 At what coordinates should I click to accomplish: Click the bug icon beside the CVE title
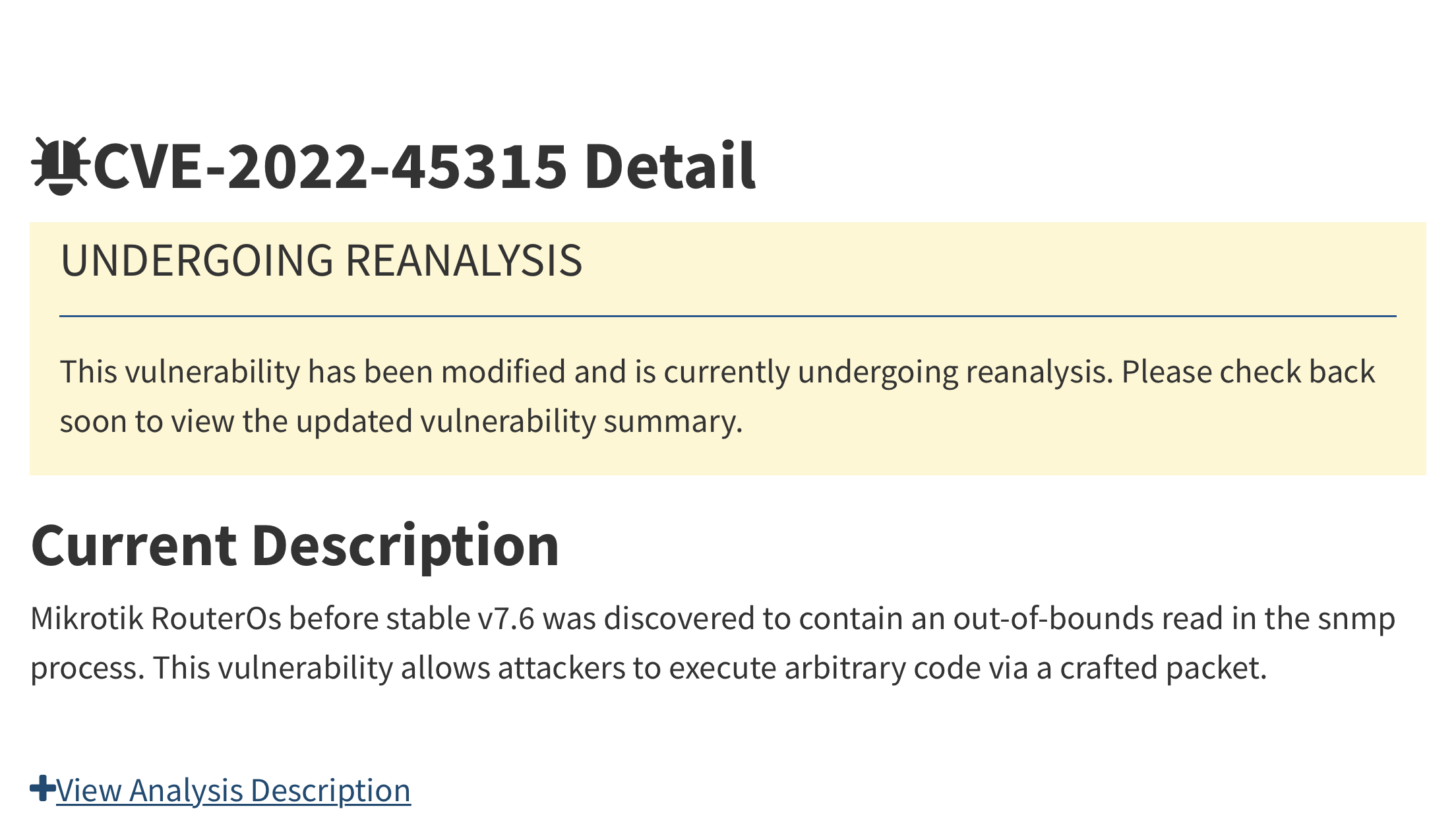(60, 166)
